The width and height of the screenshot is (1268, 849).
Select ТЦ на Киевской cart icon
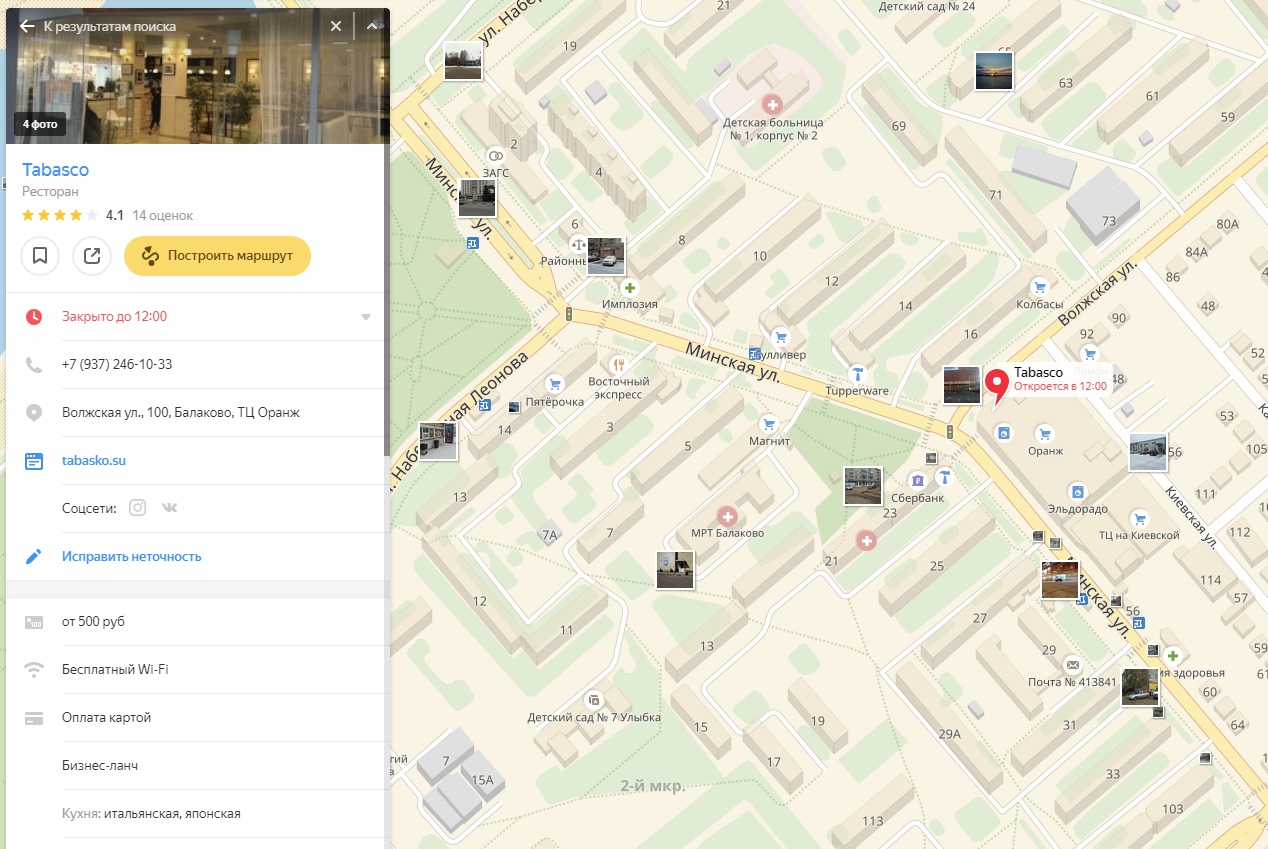click(x=1139, y=518)
